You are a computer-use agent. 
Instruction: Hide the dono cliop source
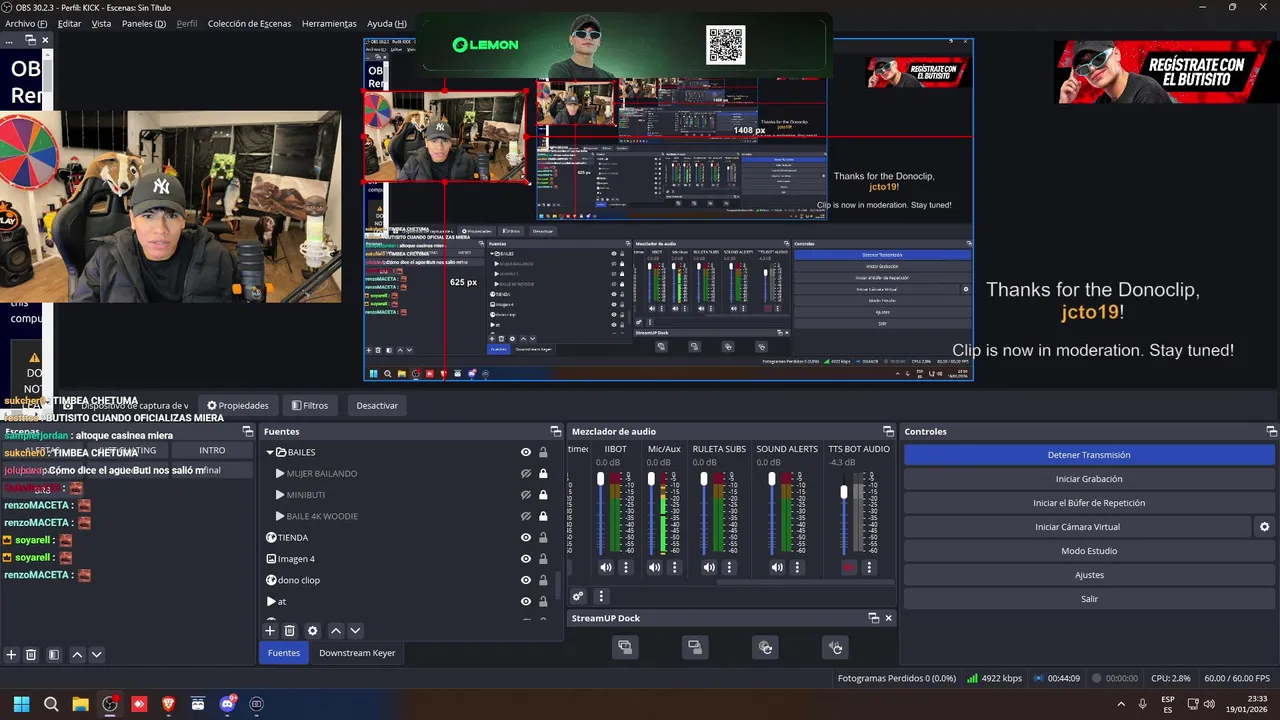[526, 580]
